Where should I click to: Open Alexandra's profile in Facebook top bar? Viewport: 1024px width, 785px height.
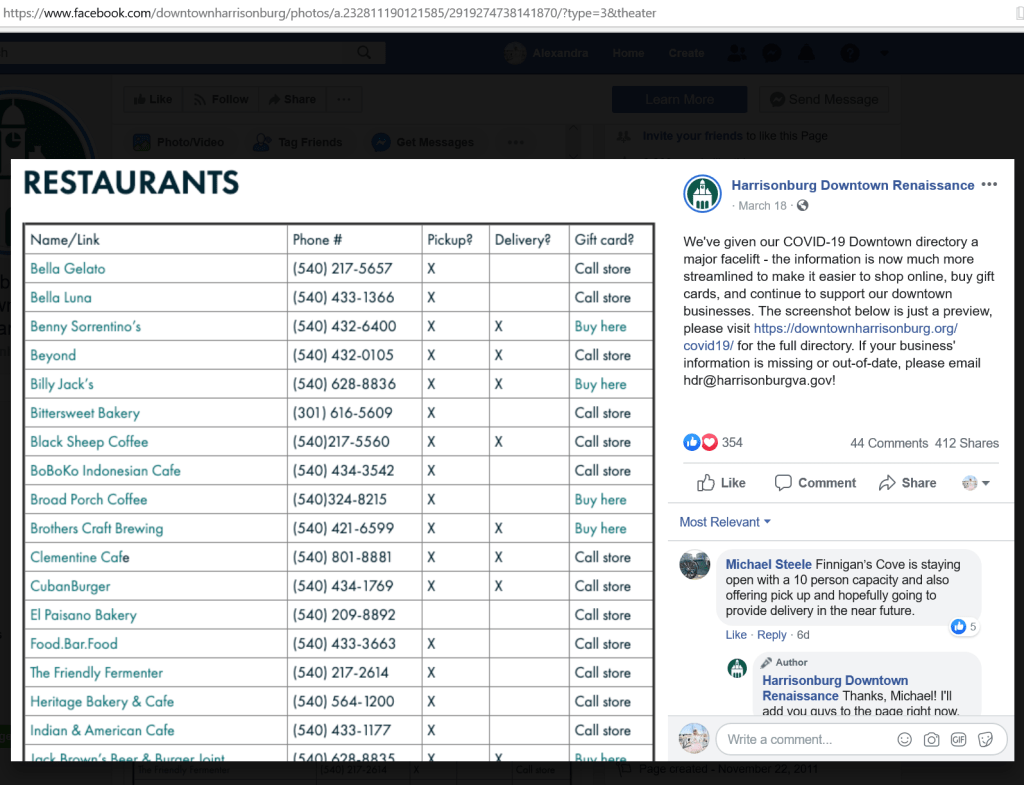coord(547,53)
